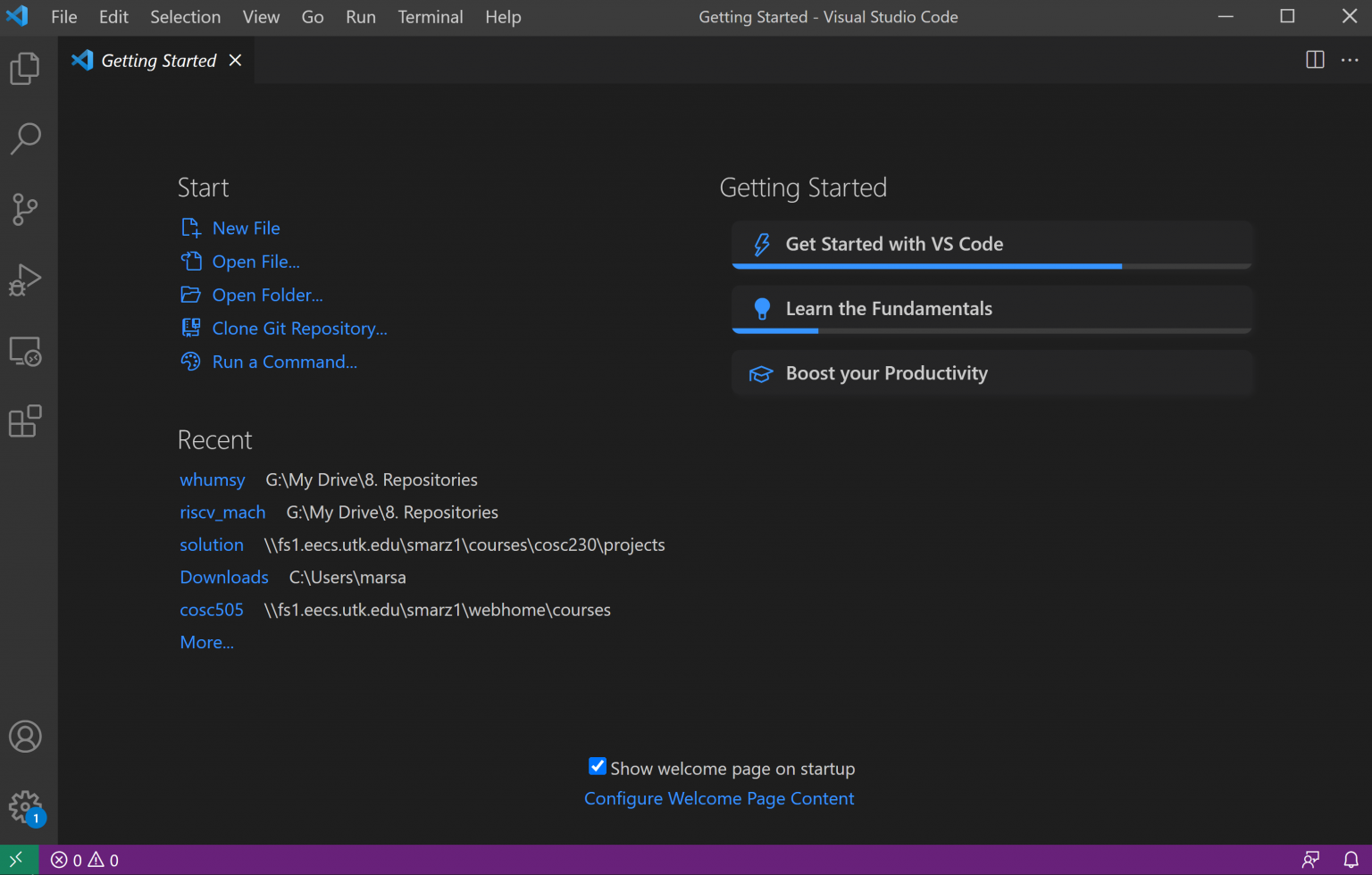
Task: Split the editor to the right
Action: point(1315,60)
